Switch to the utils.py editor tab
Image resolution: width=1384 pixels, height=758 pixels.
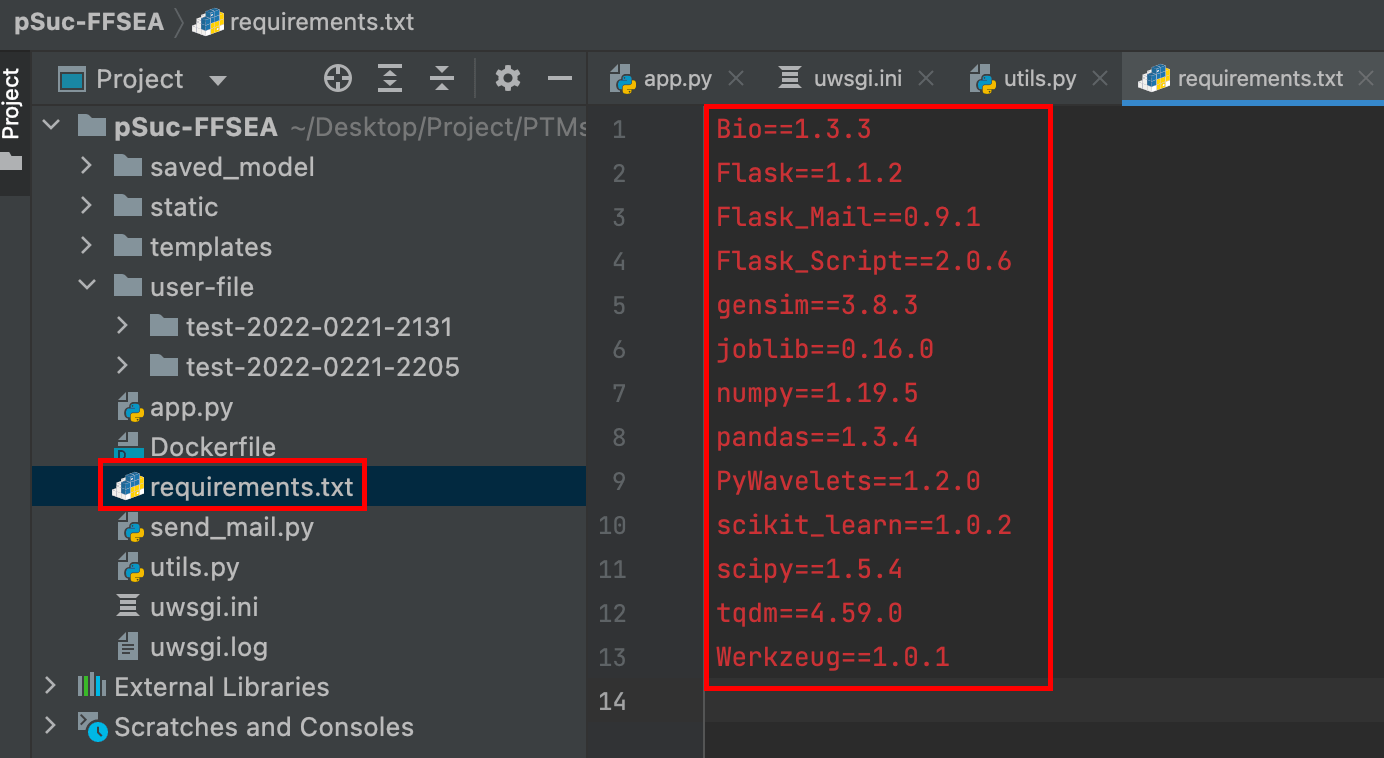[1040, 79]
